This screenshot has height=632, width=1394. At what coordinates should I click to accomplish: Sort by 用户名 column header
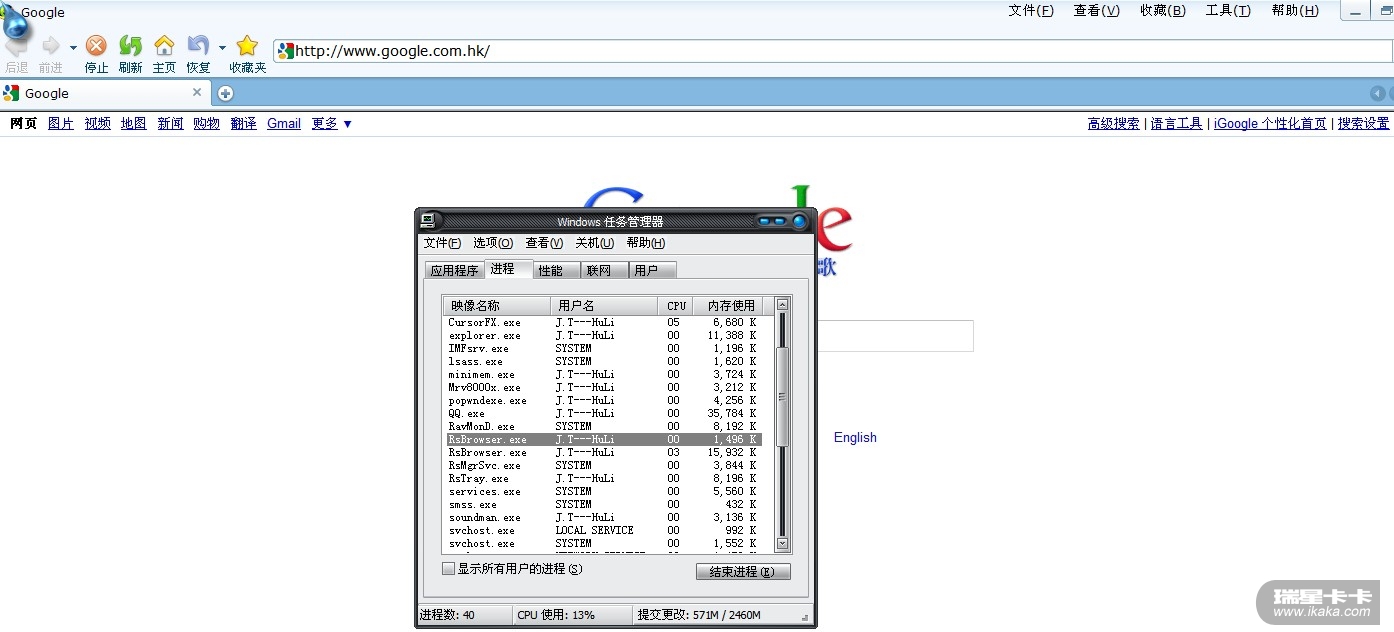(x=604, y=305)
